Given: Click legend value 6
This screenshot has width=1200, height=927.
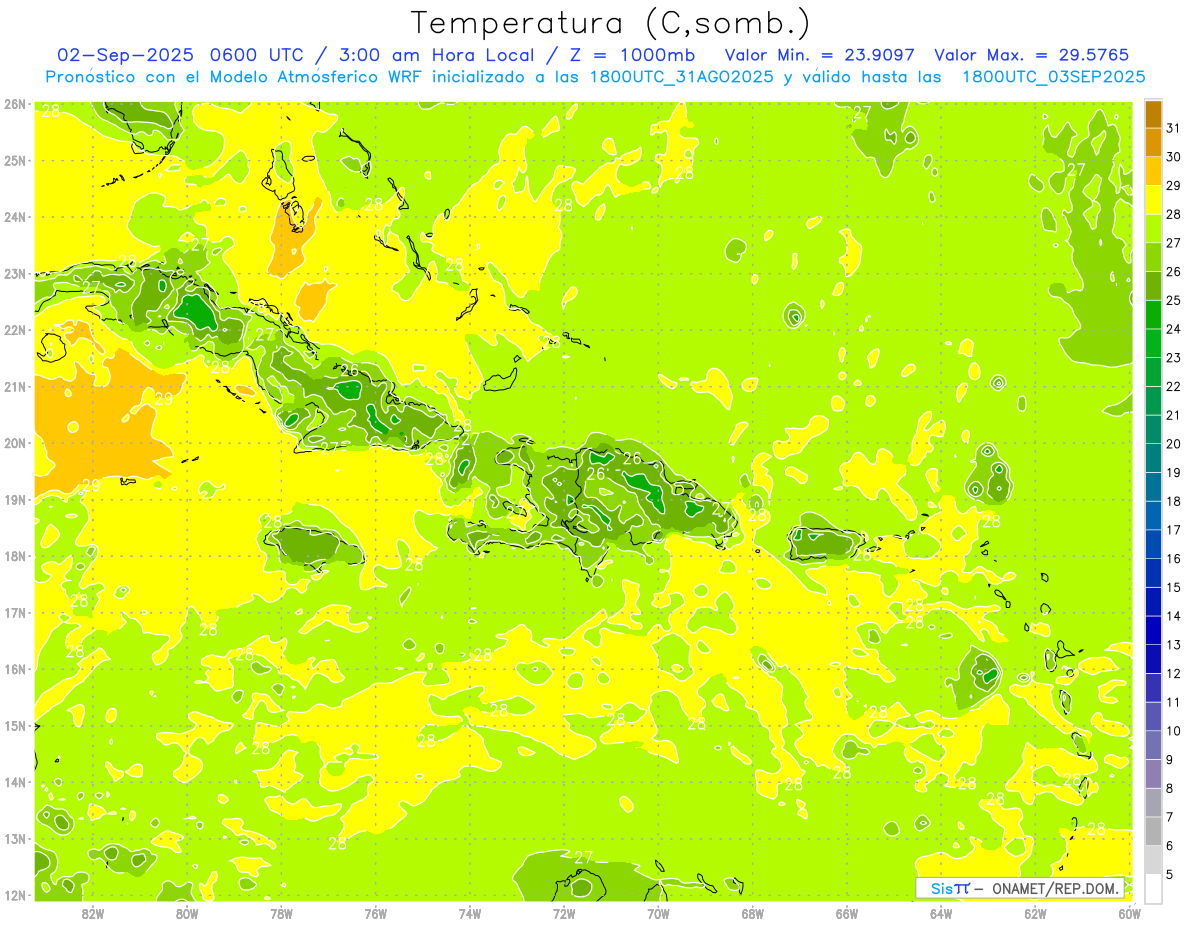Looking at the screenshot, I should point(1170,845).
